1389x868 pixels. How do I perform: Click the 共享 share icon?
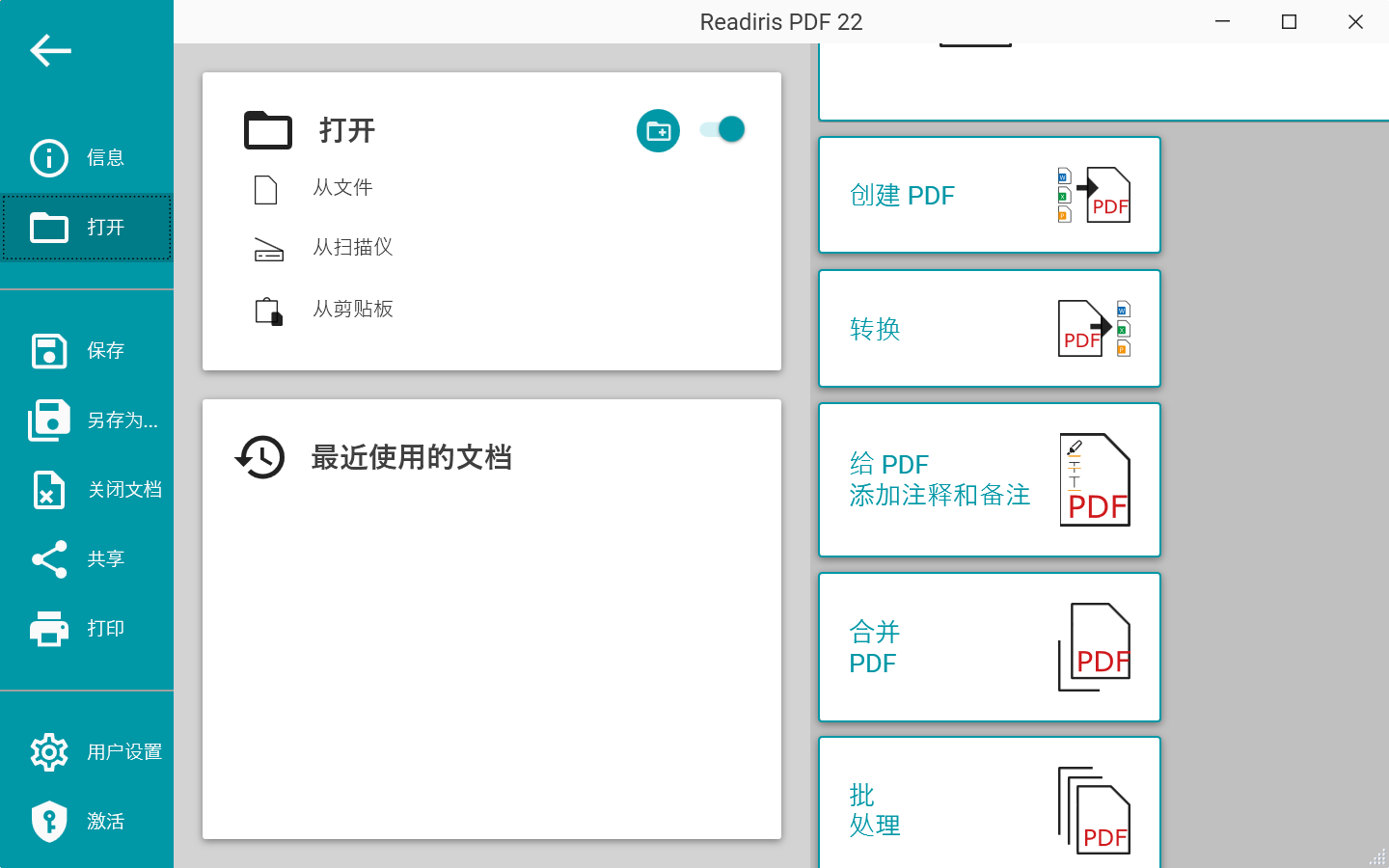tap(49, 559)
